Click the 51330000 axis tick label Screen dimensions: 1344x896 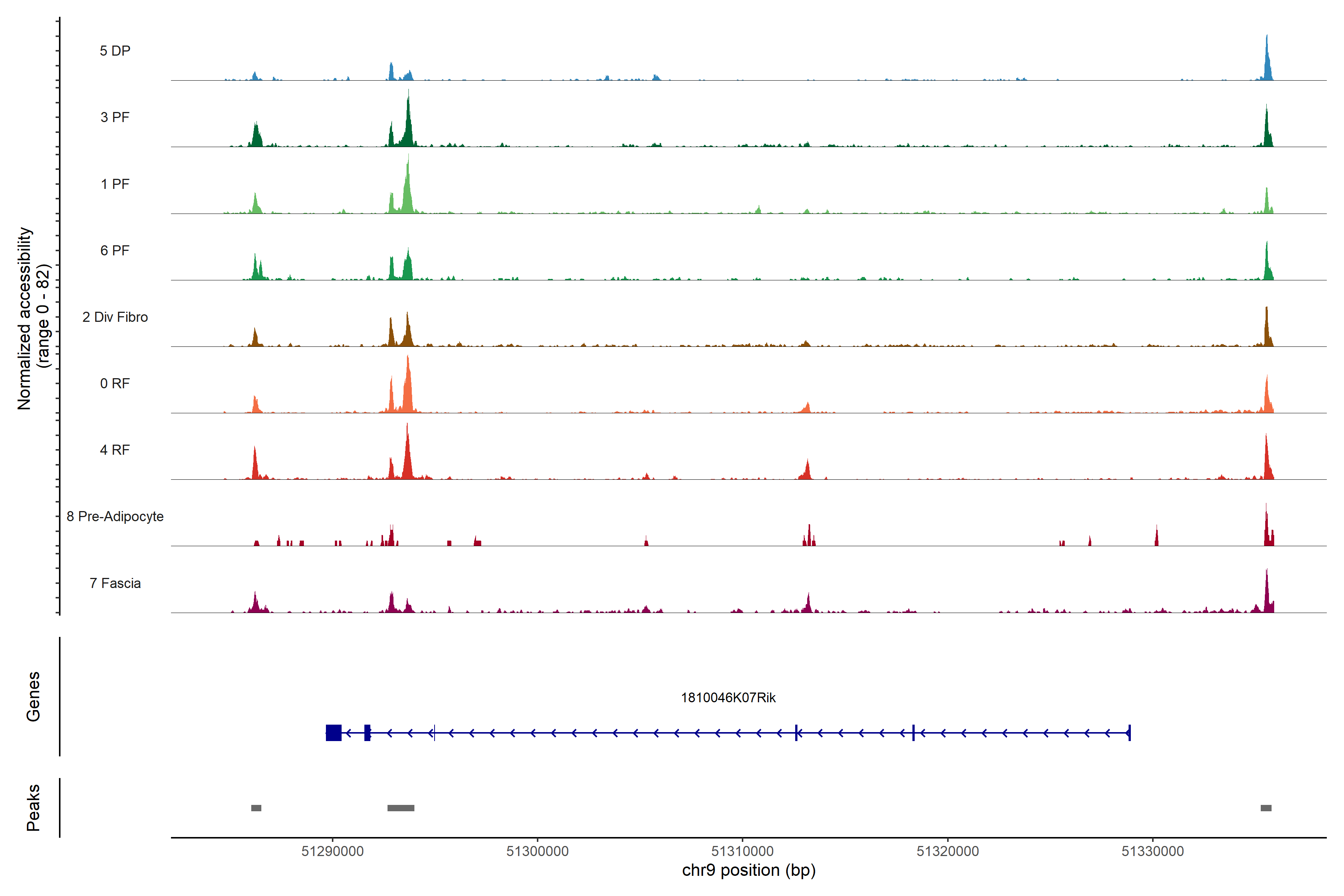pyautogui.click(x=1152, y=852)
